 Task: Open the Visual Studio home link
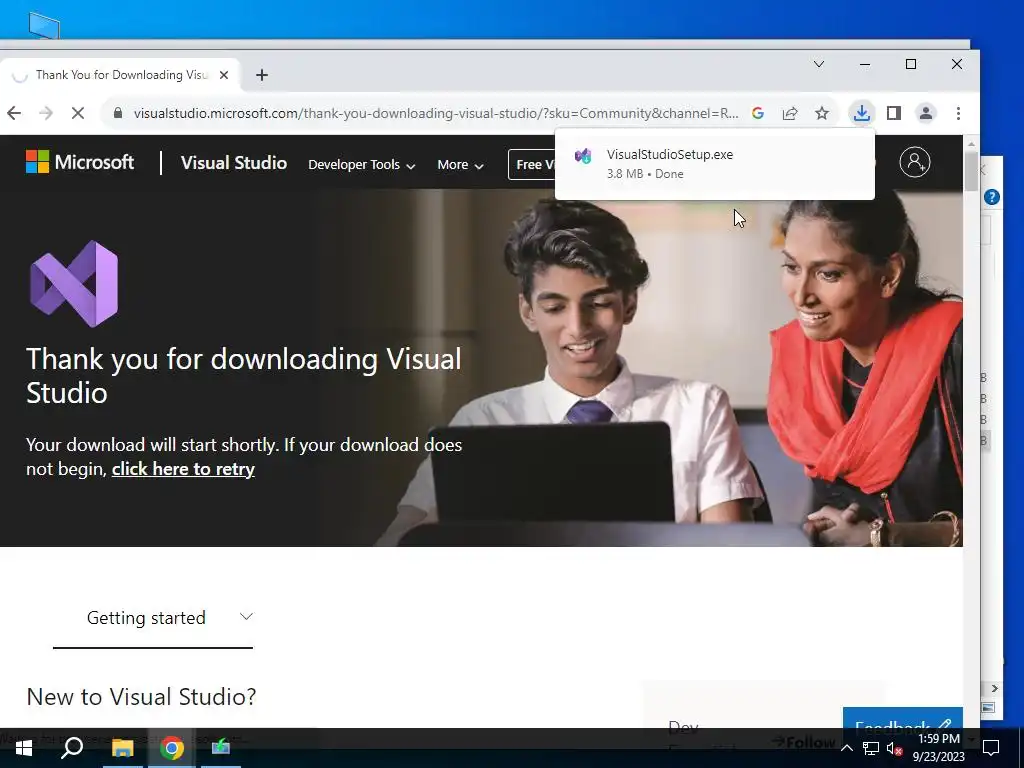pos(234,163)
